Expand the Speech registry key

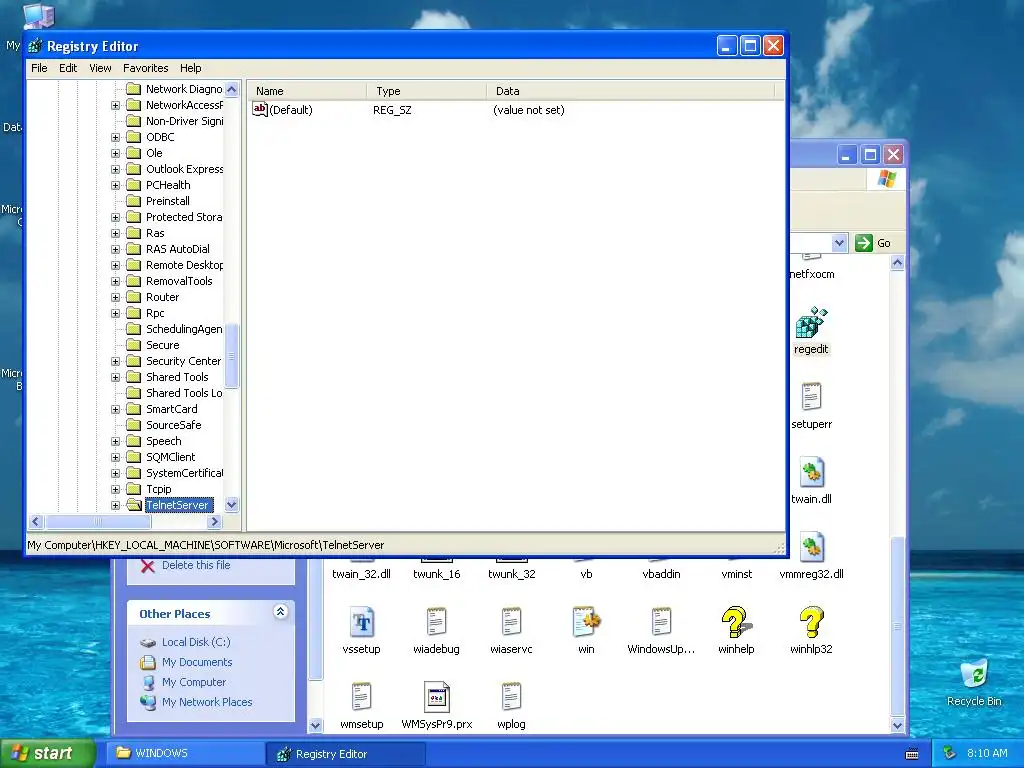[116, 441]
